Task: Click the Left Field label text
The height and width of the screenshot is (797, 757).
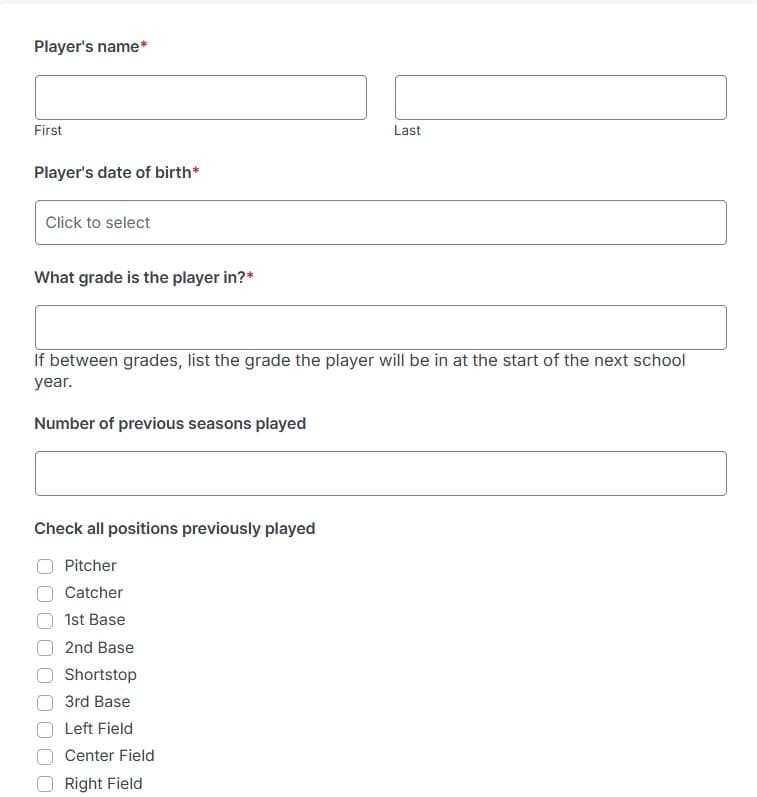Action: click(99, 729)
